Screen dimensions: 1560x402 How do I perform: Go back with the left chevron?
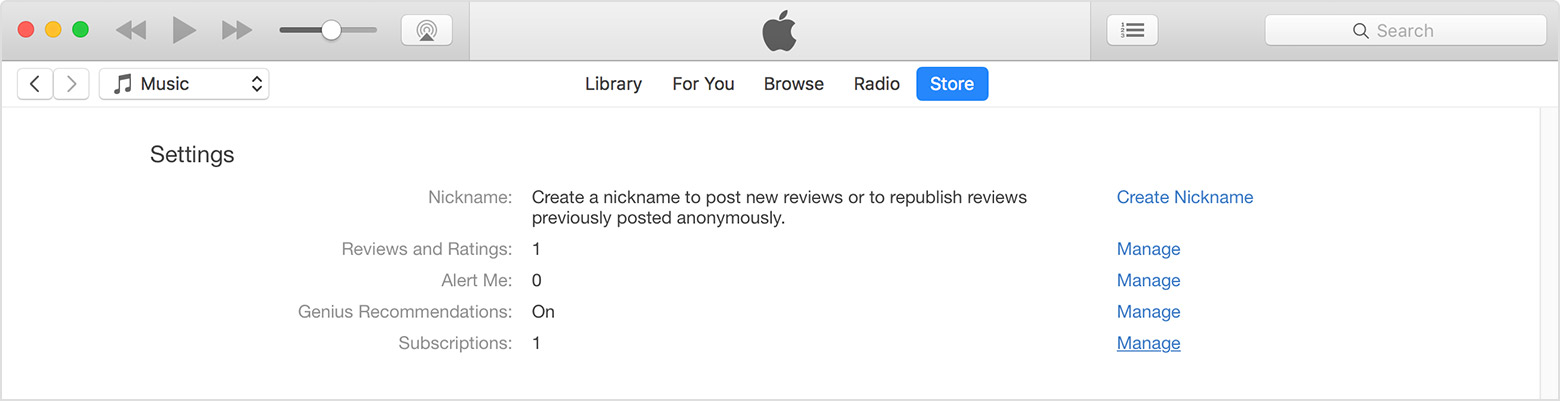[x=35, y=84]
